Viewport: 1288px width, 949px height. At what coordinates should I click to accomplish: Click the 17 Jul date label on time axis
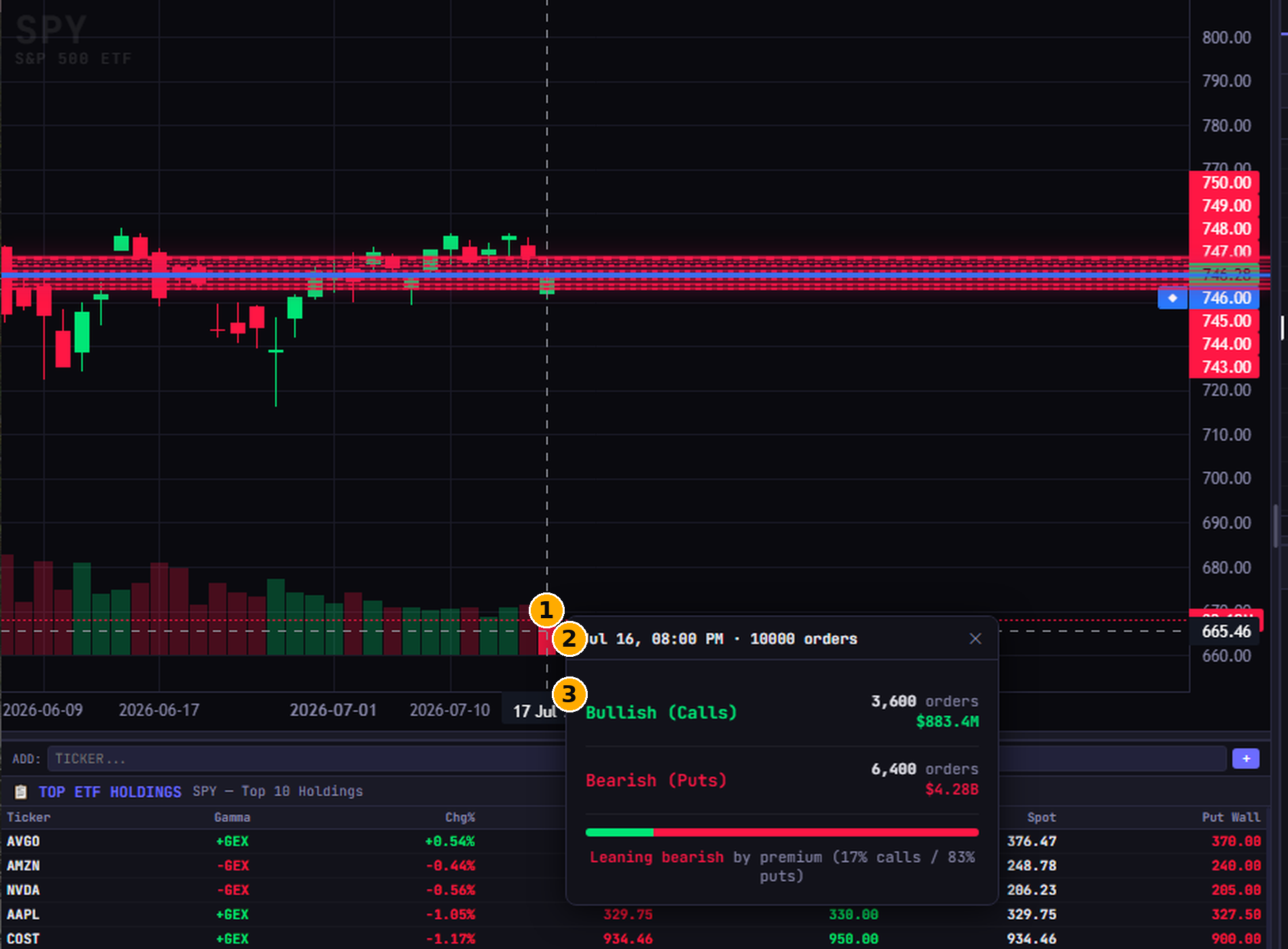534,711
